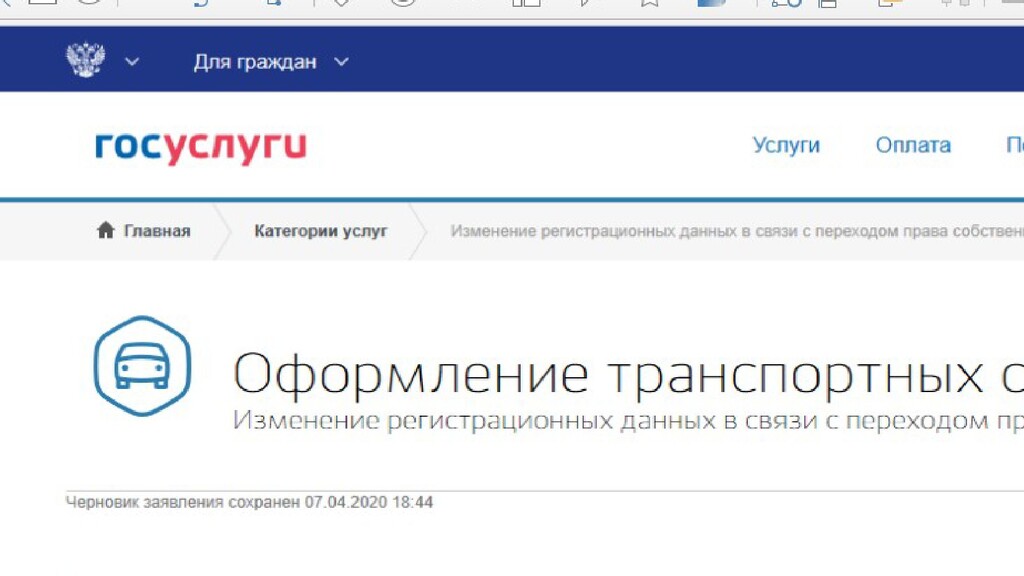Viewport: 1024px width, 576px height.
Task: Click "Черновик заявления сохранен 07.04.2020 18:44" text
Action: click(x=249, y=502)
